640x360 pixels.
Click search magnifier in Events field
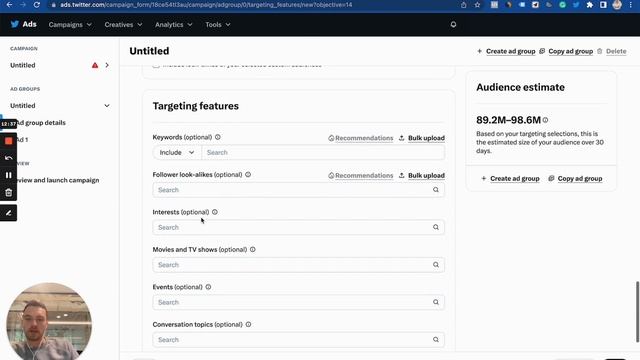(436, 302)
